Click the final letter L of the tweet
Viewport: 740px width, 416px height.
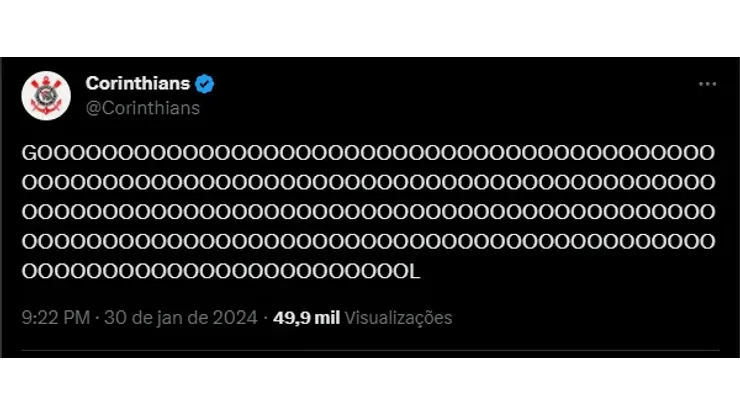(411, 271)
